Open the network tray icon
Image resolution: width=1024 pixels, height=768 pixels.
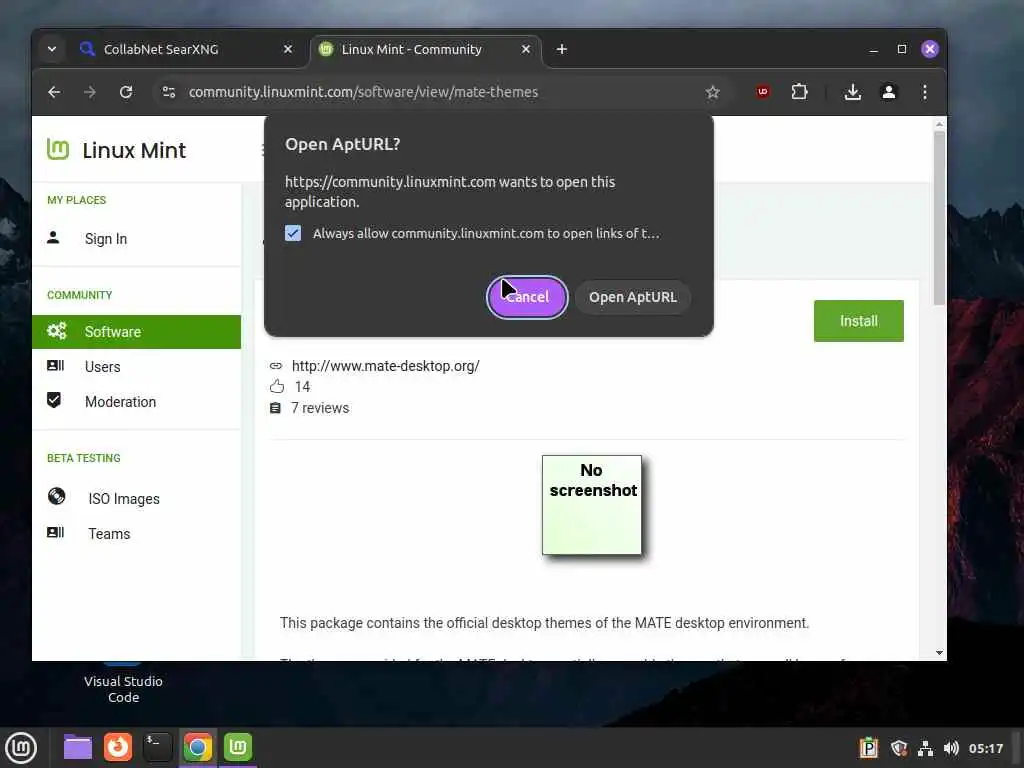(x=925, y=748)
